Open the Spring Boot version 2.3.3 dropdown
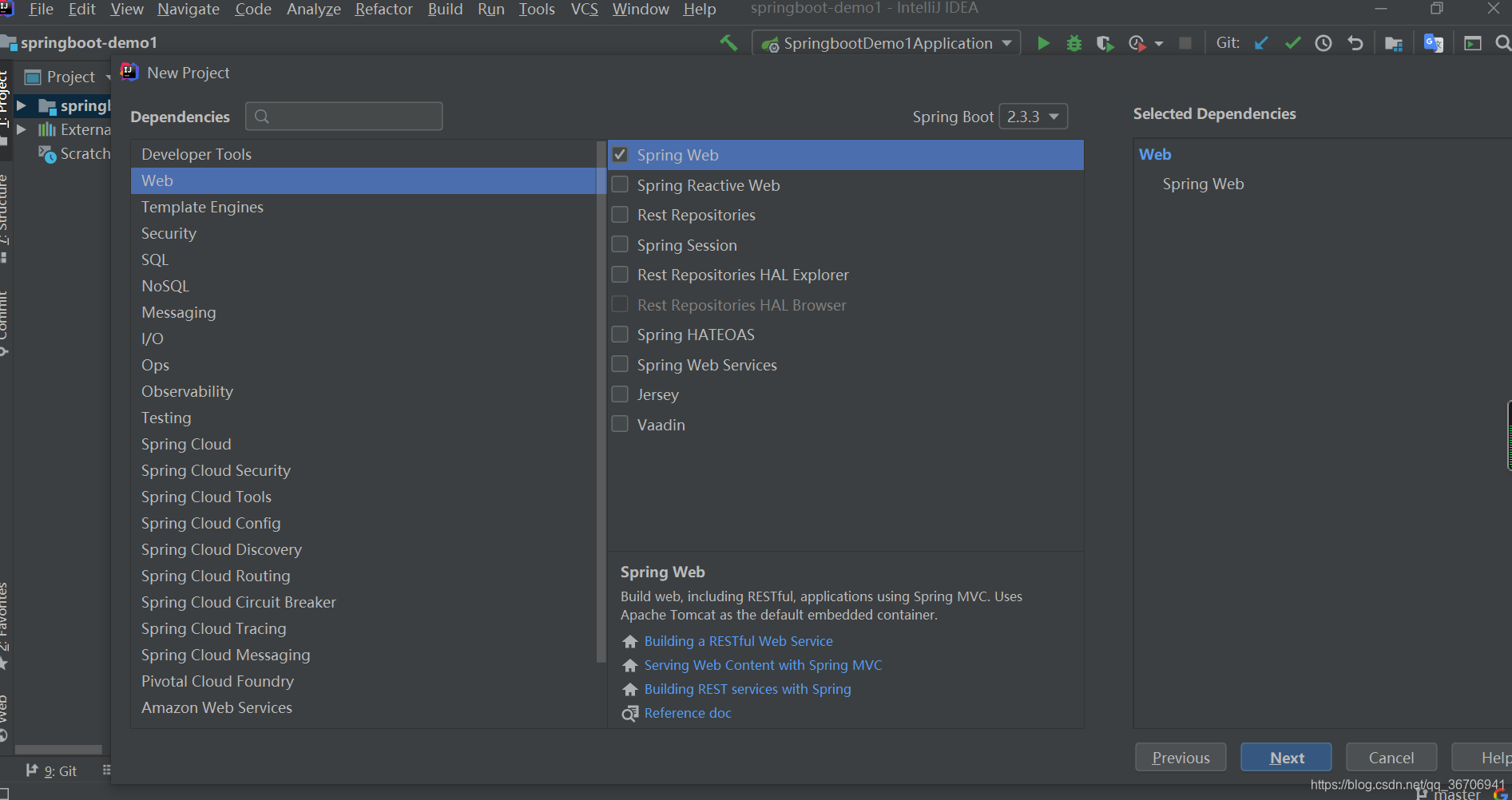Viewport: 1512px width, 800px height. [1033, 117]
